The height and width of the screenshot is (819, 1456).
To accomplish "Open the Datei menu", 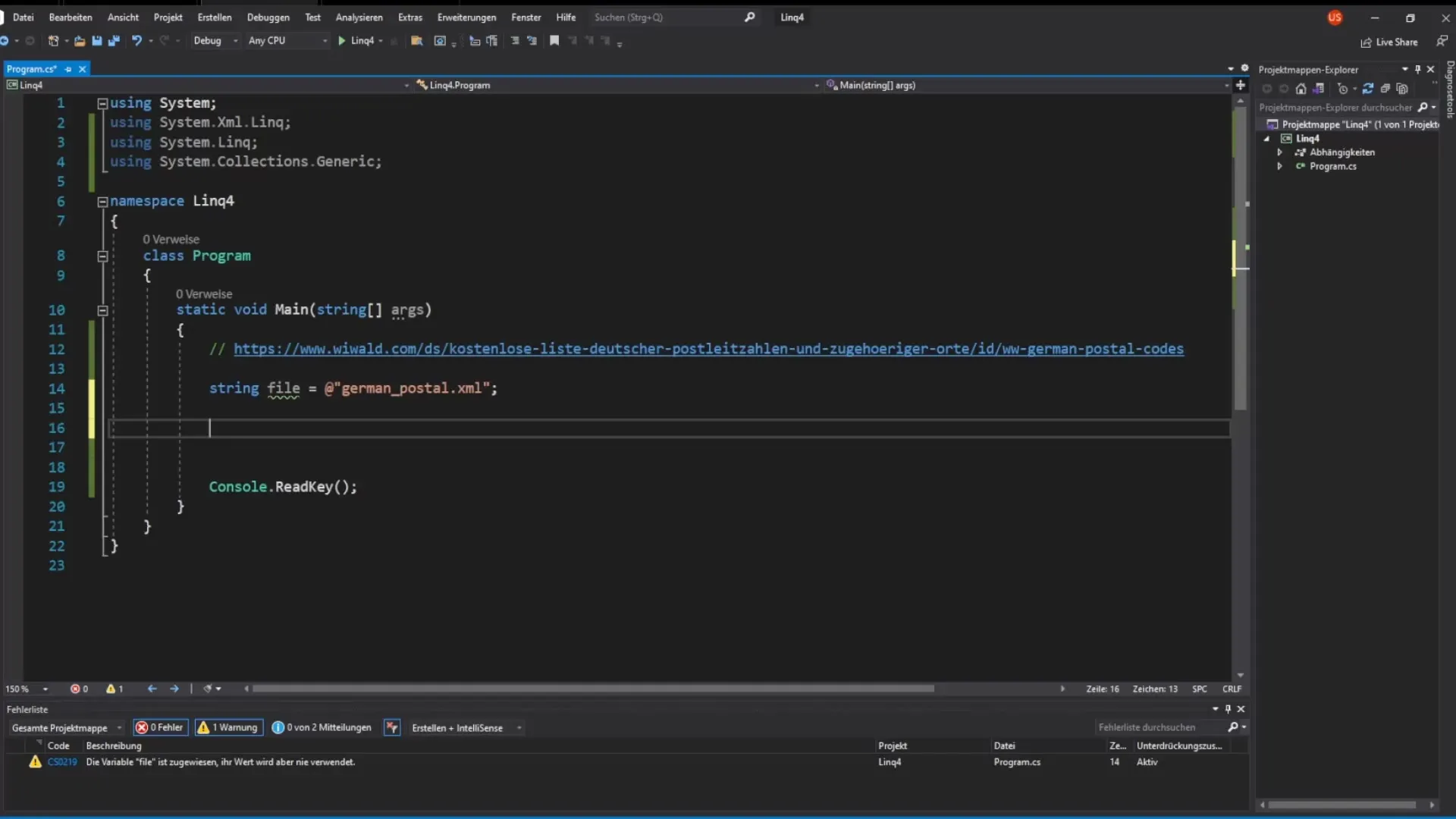I will (x=23, y=17).
